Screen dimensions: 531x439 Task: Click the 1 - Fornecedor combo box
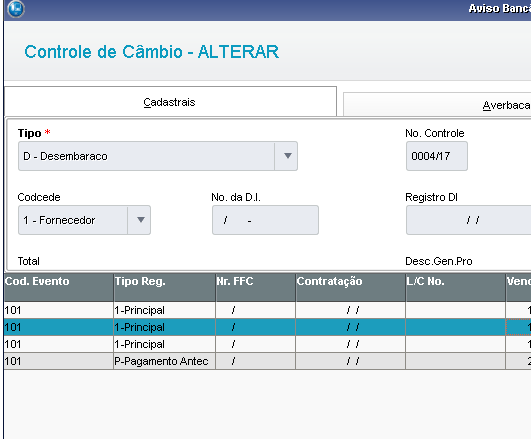84,220
